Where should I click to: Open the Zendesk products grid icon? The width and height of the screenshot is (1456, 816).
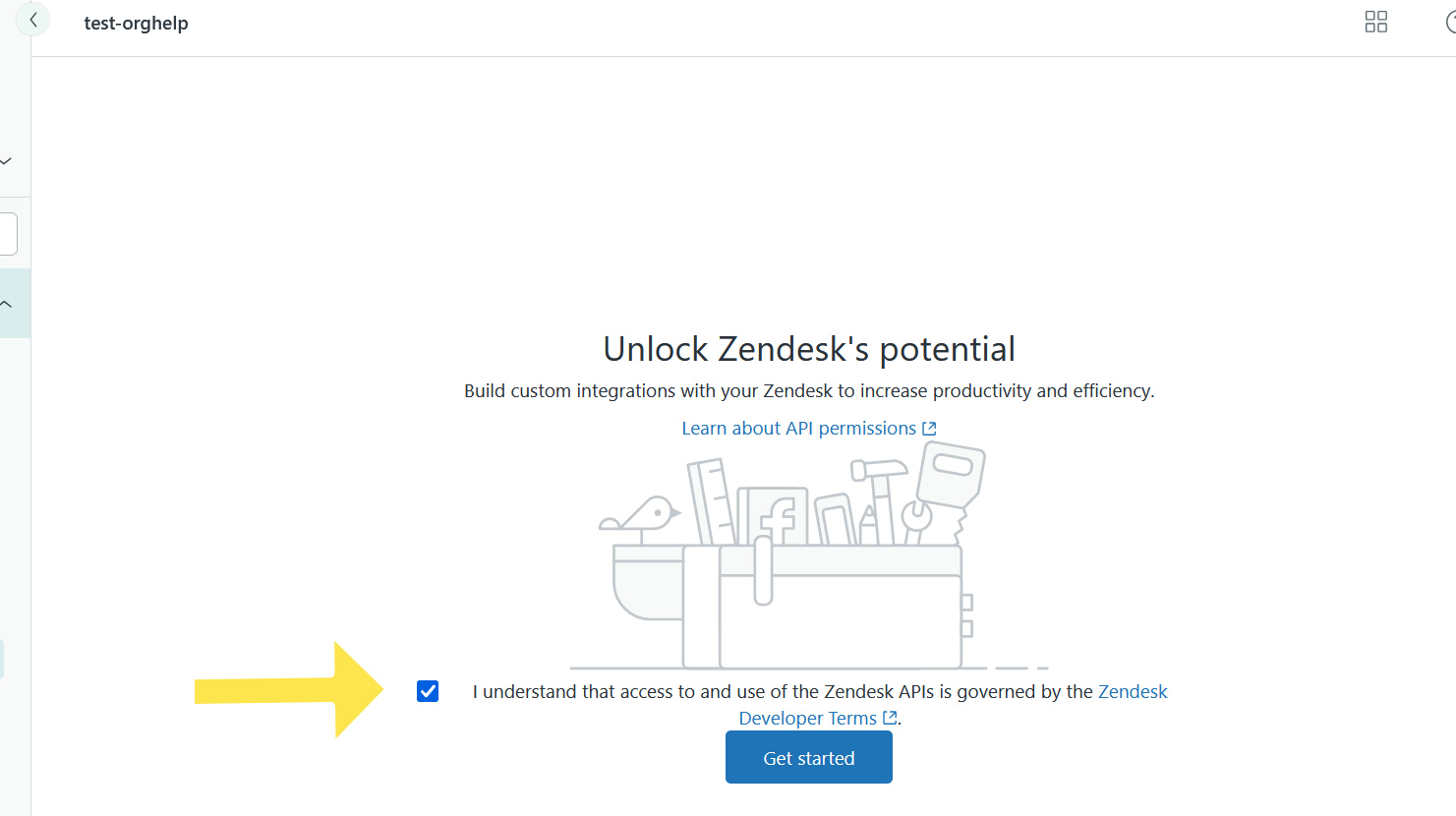click(x=1375, y=22)
